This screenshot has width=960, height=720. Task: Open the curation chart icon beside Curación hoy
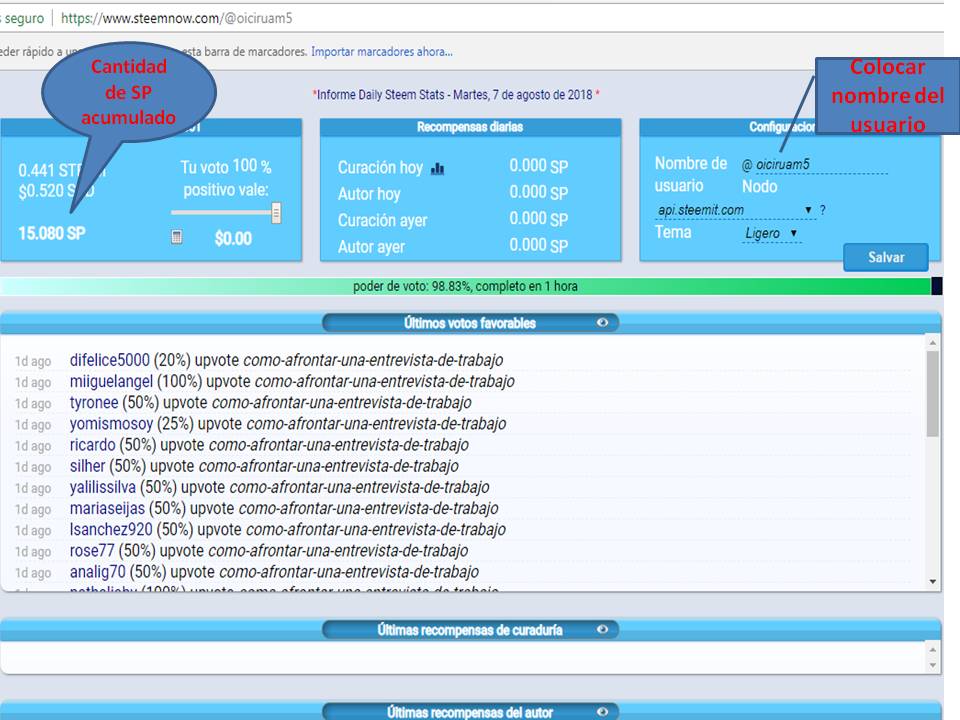tap(437, 168)
